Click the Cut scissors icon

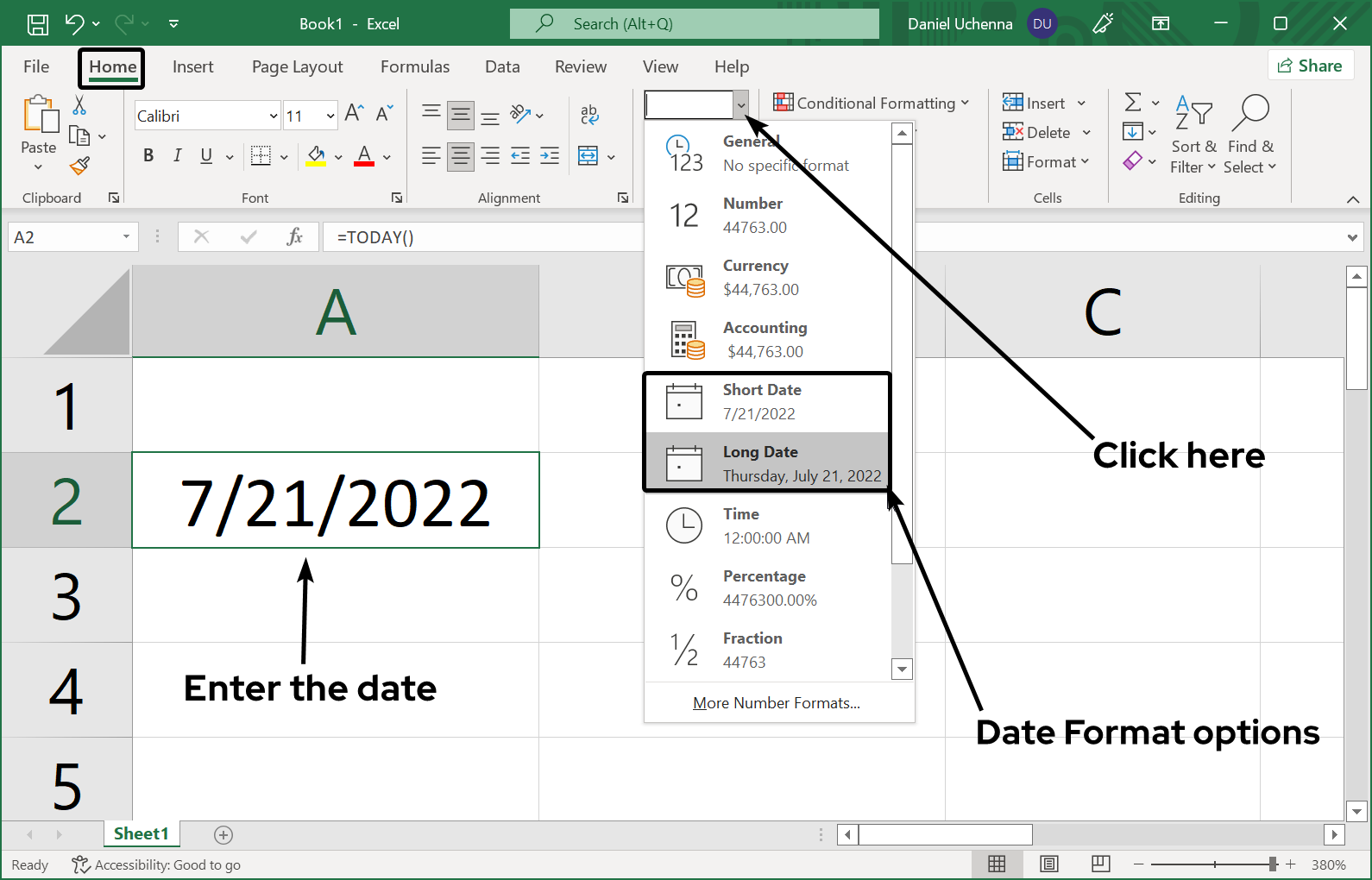pyautogui.click(x=79, y=105)
